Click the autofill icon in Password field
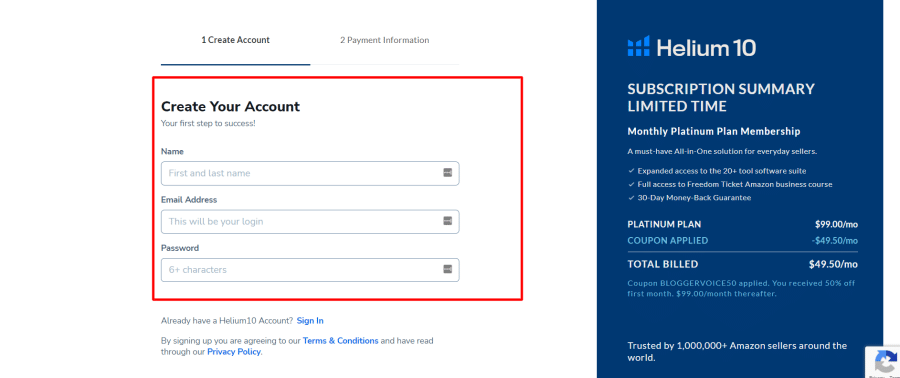 pyautogui.click(x=448, y=269)
